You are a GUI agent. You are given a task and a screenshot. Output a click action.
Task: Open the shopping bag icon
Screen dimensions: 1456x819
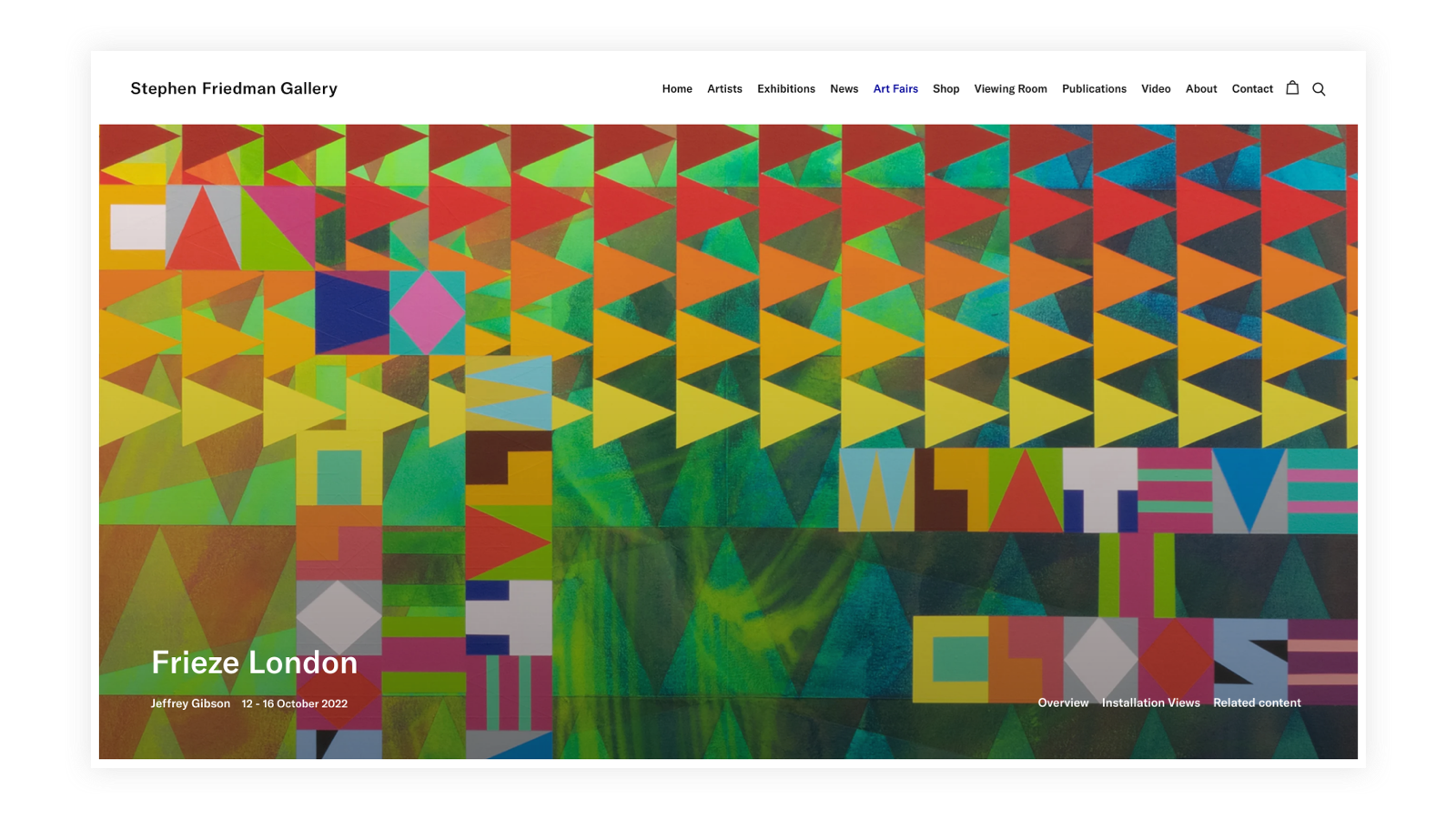[x=1292, y=87]
